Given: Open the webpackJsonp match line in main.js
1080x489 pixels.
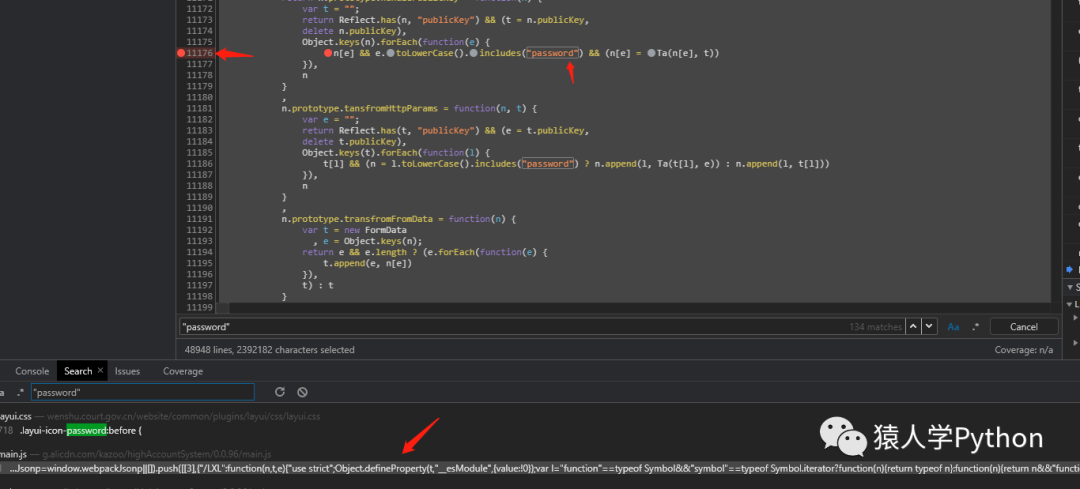Looking at the screenshot, I should [540, 468].
